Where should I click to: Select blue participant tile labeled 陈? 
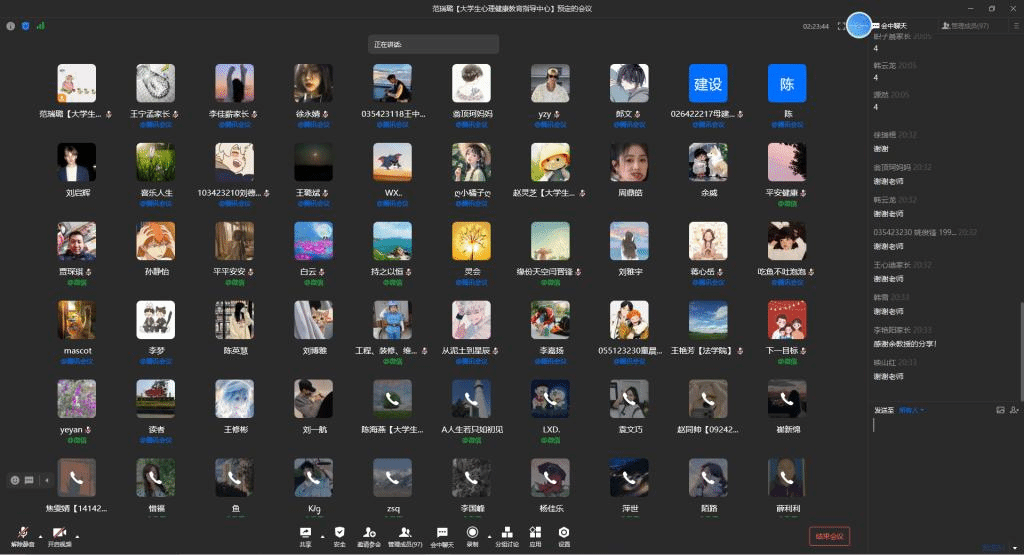click(787, 83)
